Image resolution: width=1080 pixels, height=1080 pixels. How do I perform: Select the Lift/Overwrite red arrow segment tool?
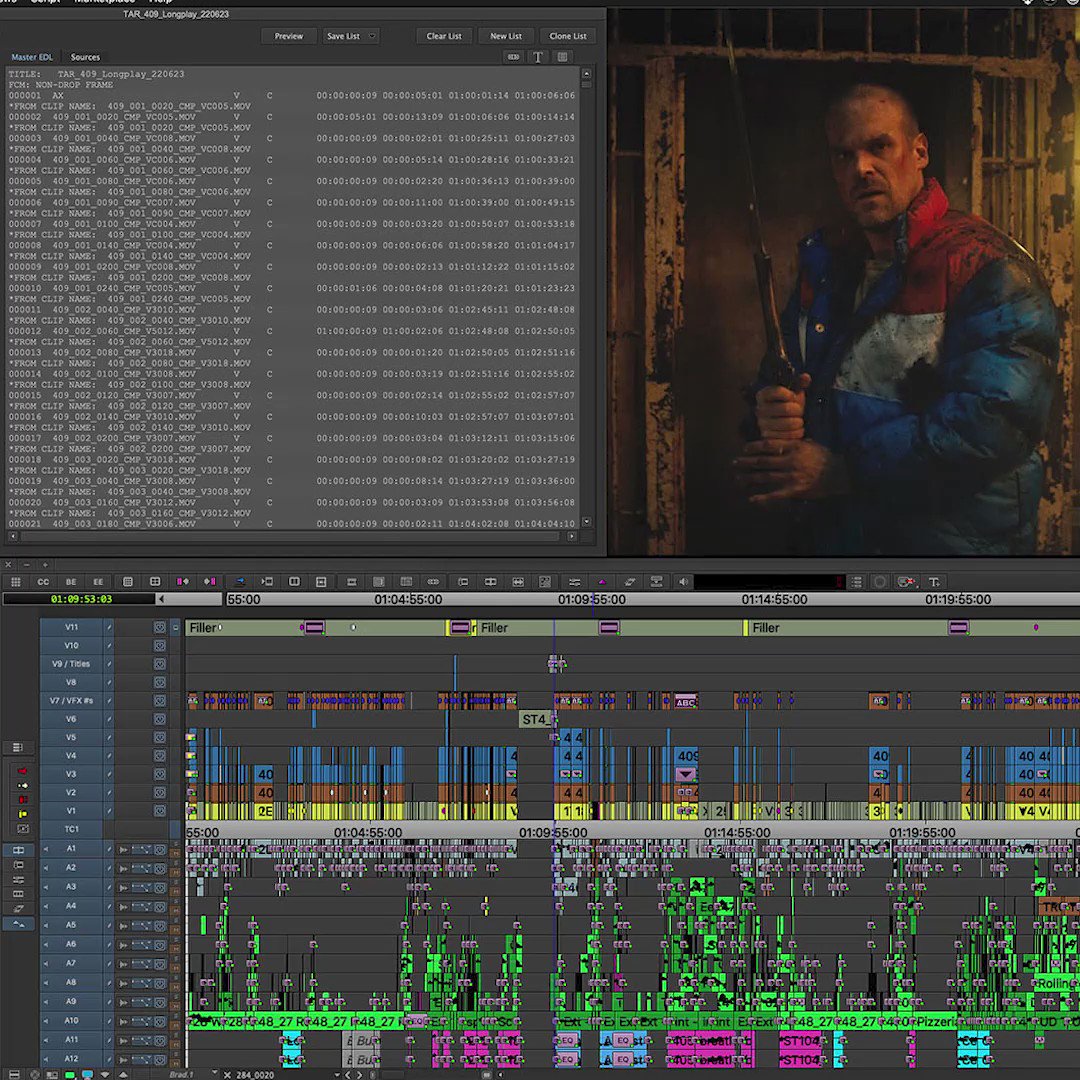click(x=22, y=771)
